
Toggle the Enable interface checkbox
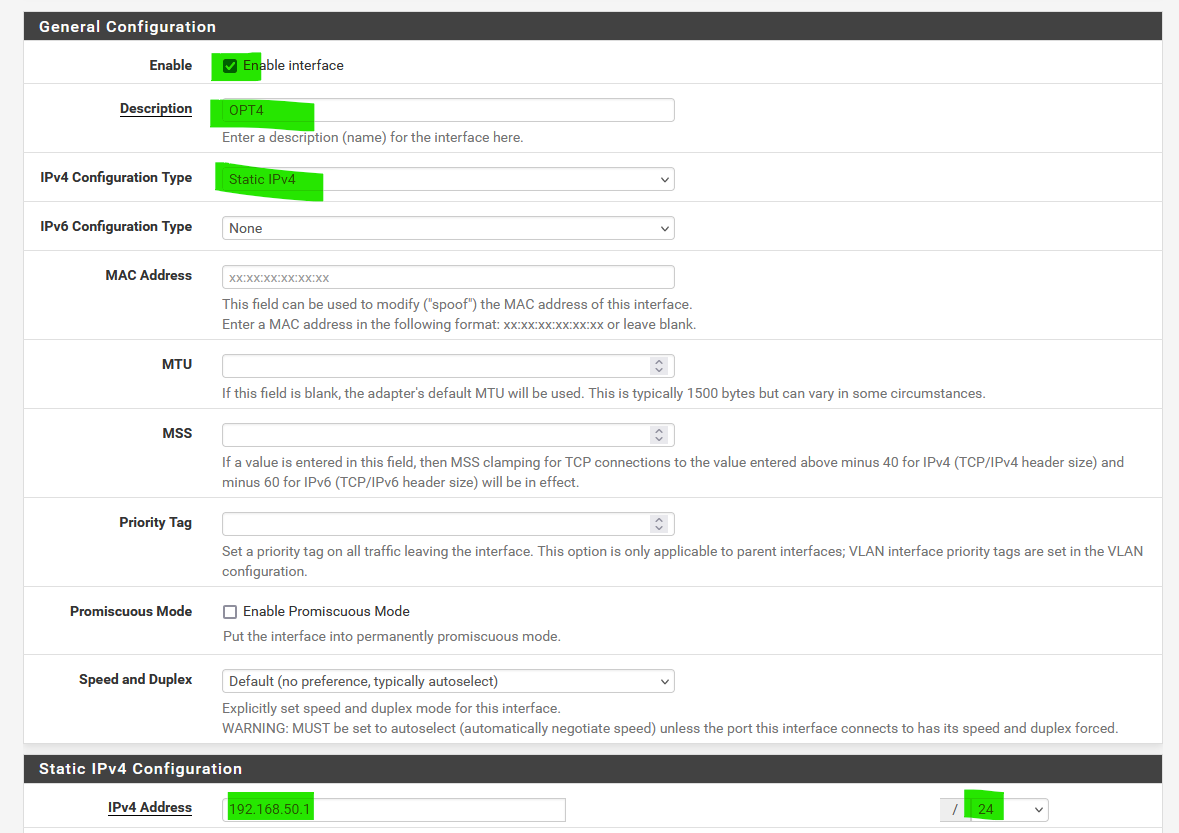tap(230, 66)
